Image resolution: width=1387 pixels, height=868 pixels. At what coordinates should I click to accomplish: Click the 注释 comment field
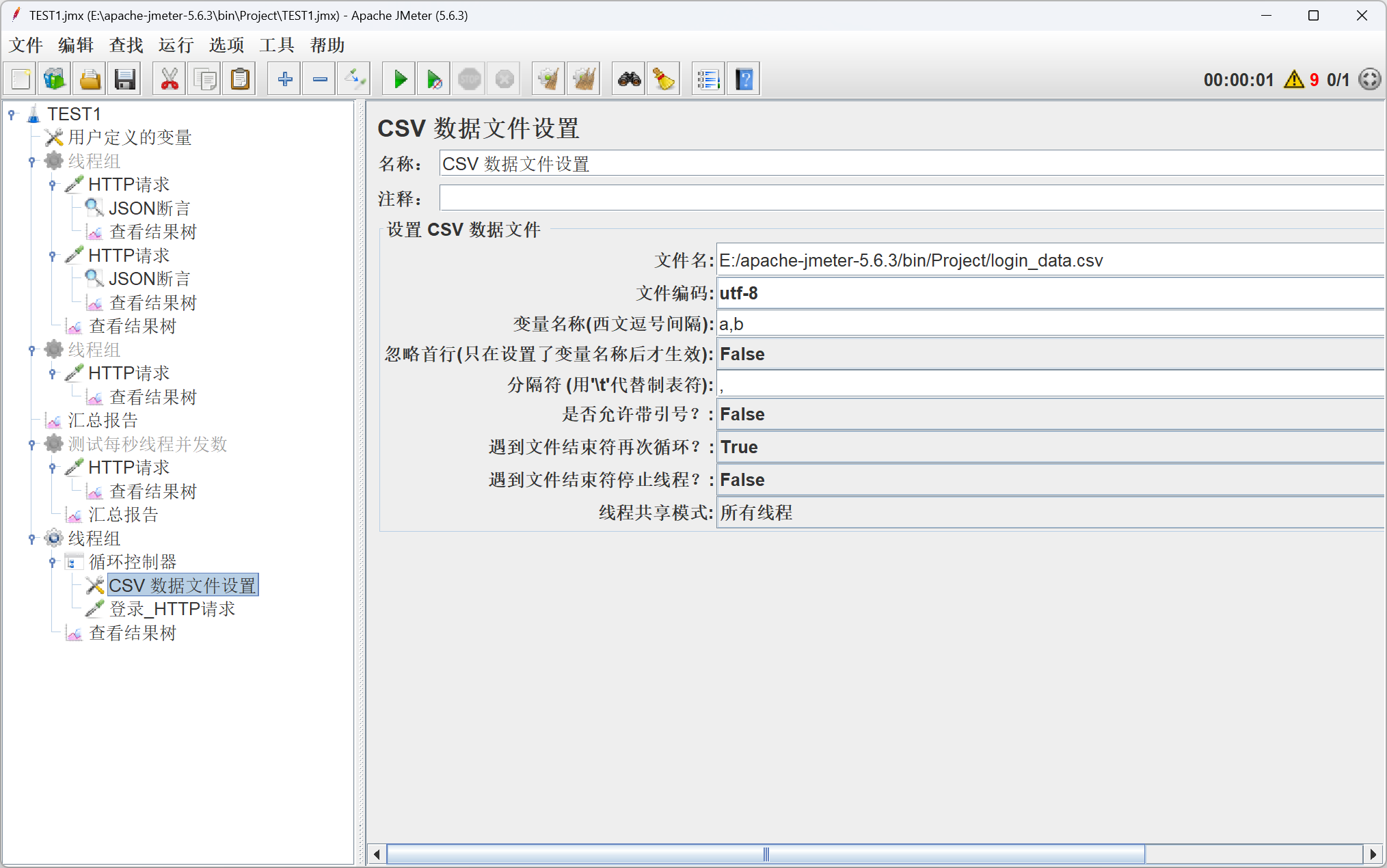tap(912, 198)
